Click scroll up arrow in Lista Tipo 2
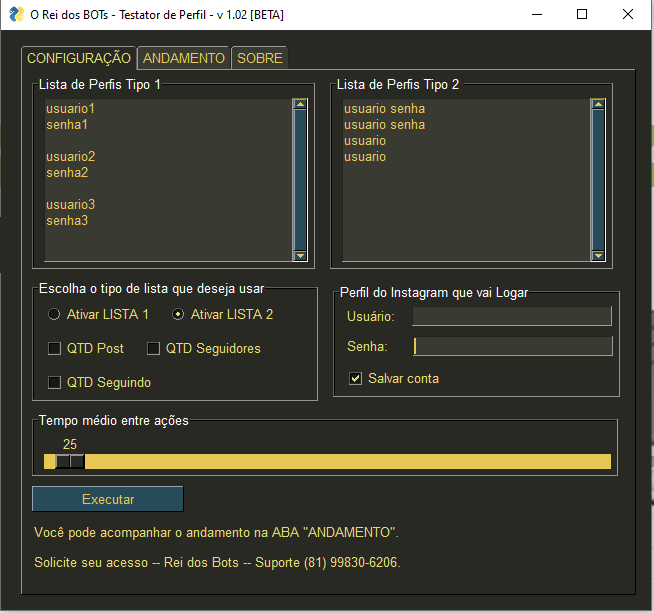This screenshot has width=654, height=613. point(598,104)
